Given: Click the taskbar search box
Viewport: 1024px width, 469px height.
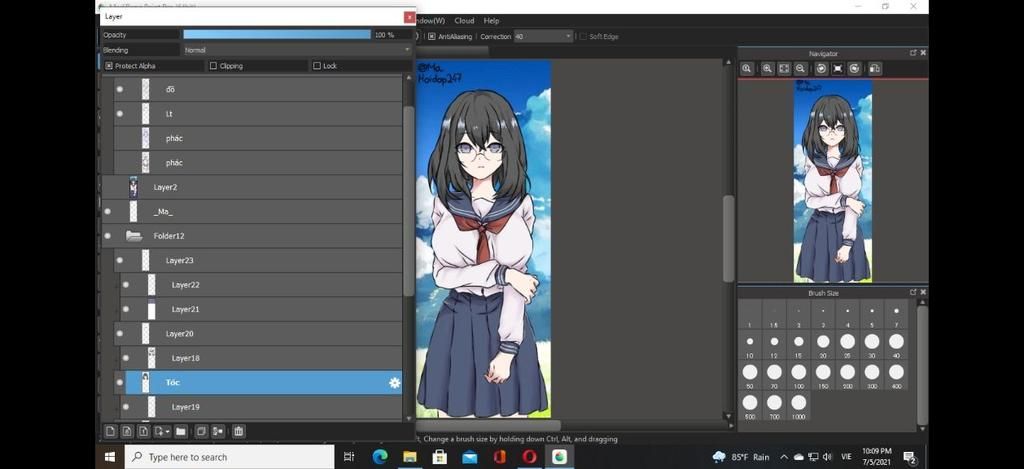Looking at the screenshot, I should pos(229,457).
